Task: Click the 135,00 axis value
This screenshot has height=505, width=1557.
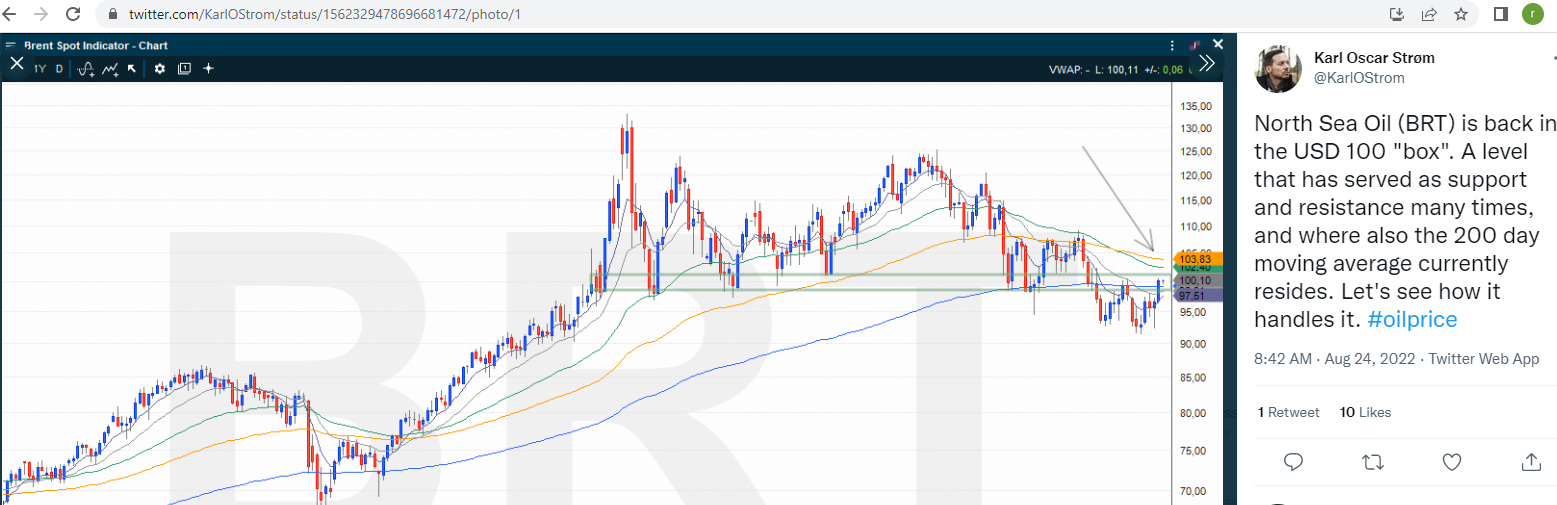Action: click(1196, 106)
